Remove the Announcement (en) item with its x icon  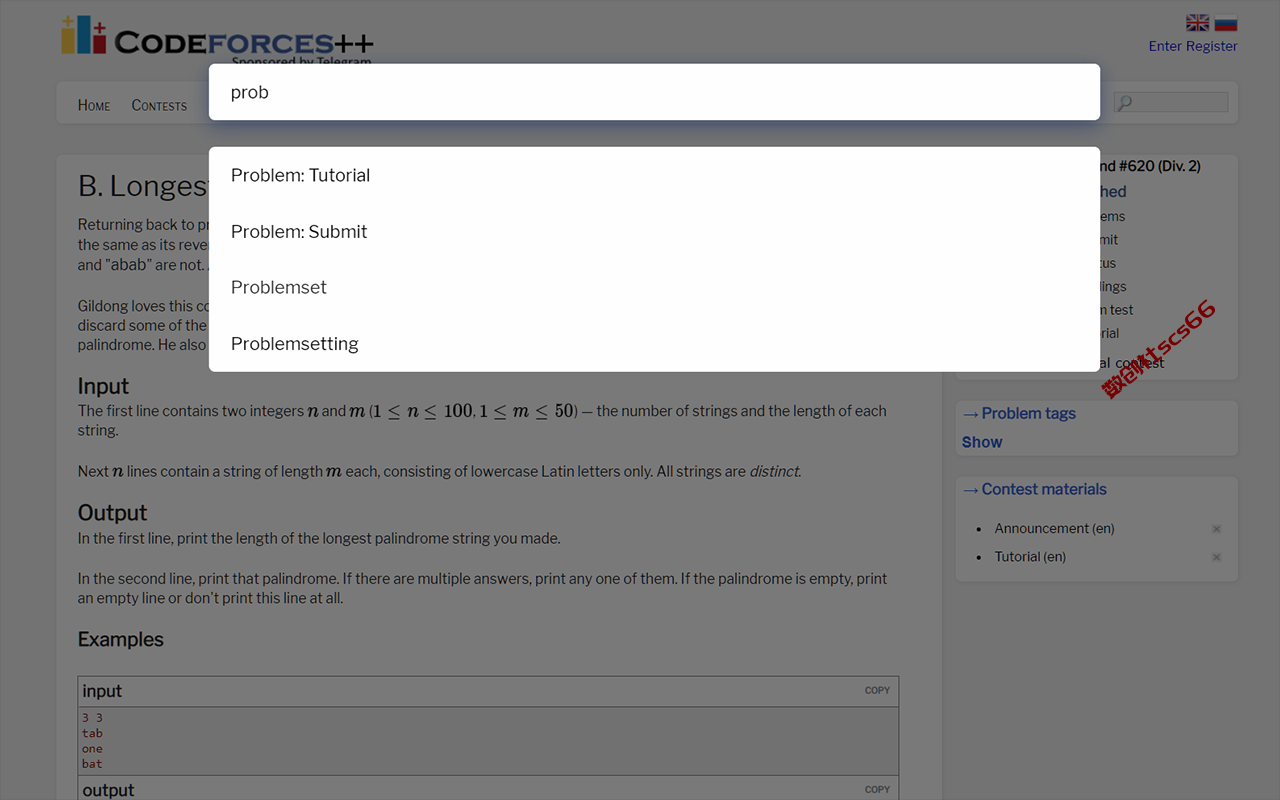coord(1216,529)
